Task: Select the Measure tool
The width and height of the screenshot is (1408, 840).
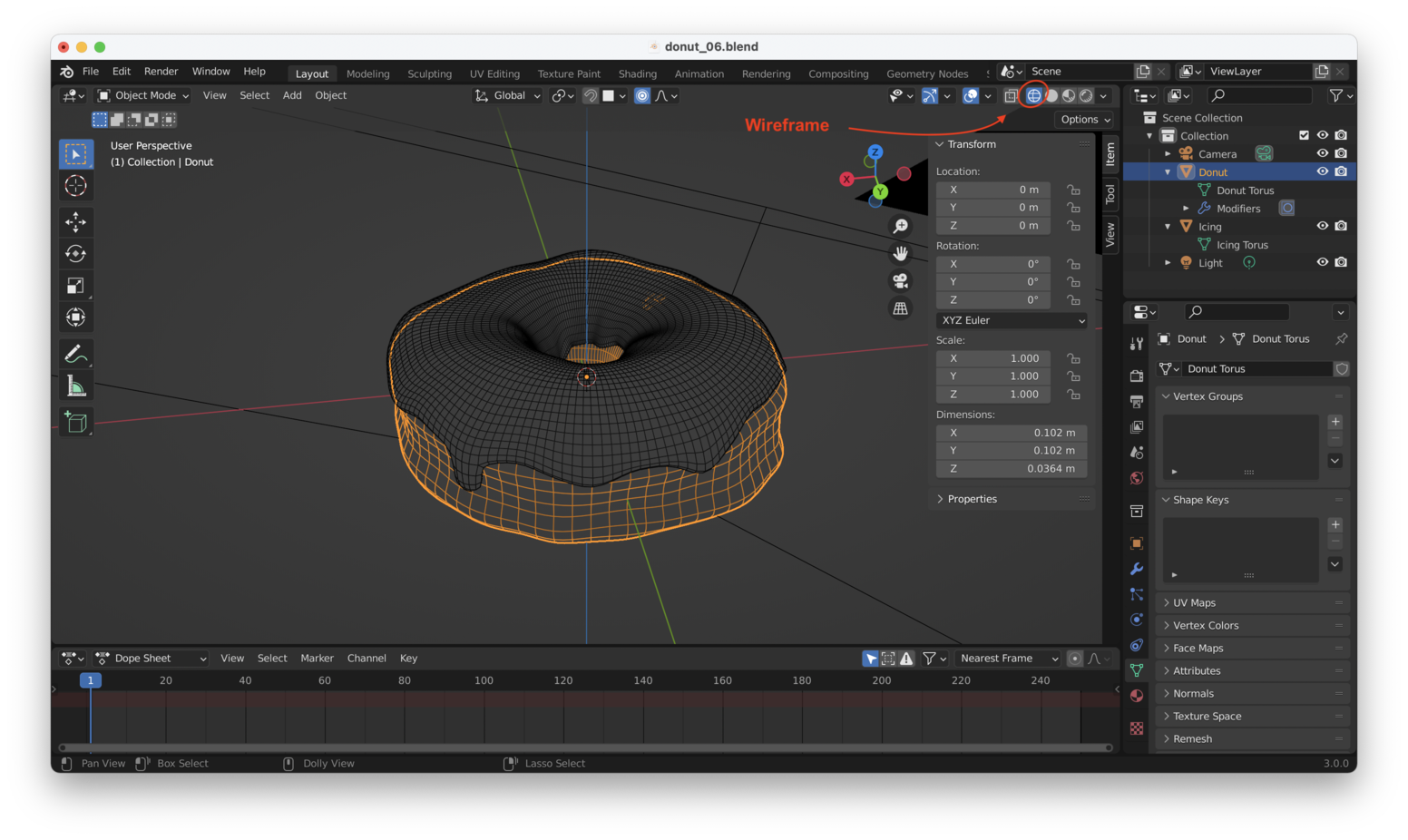Action: point(76,385)
